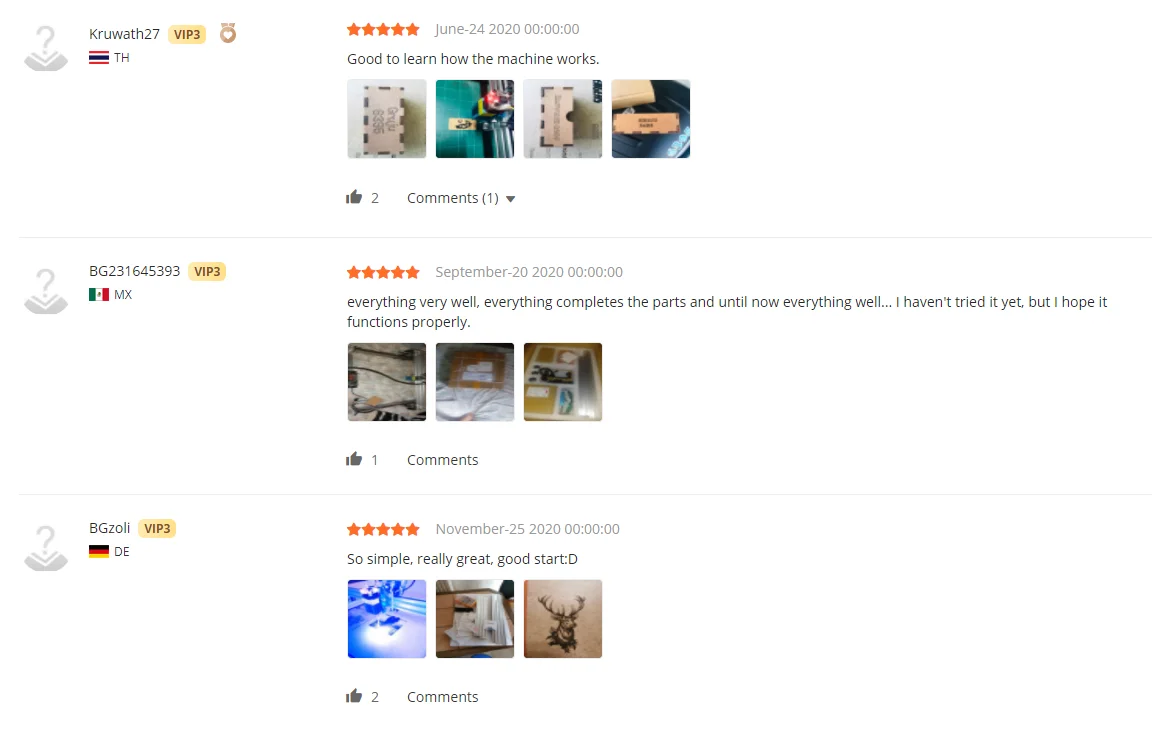View the blue laser engraving photo

coord(386,619)
